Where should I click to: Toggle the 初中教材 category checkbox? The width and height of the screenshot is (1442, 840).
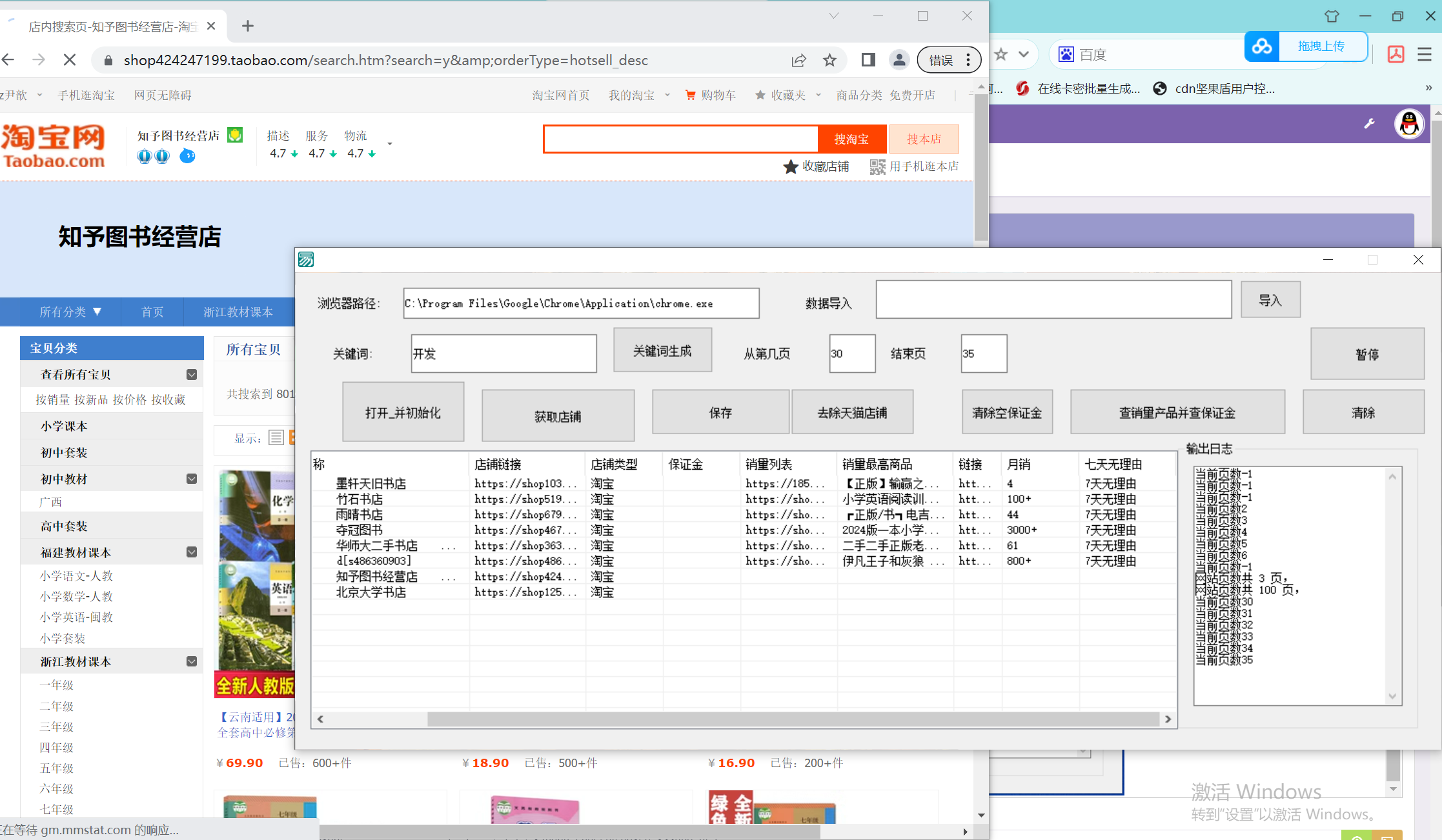[192, 479]
